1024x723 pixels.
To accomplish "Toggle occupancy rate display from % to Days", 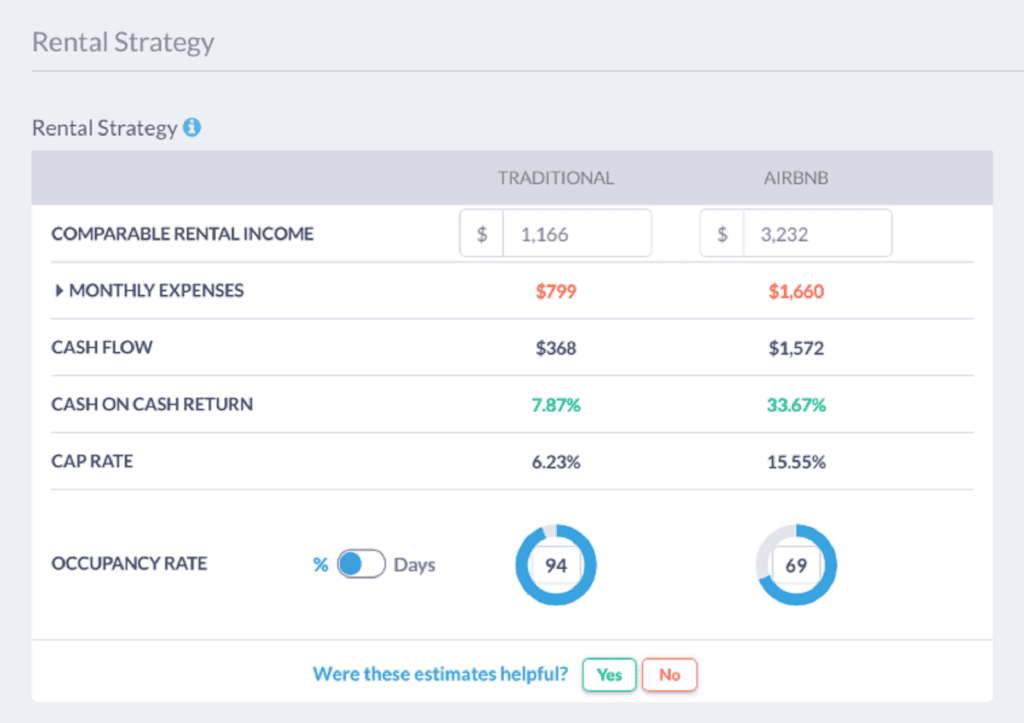I will 362,564.
